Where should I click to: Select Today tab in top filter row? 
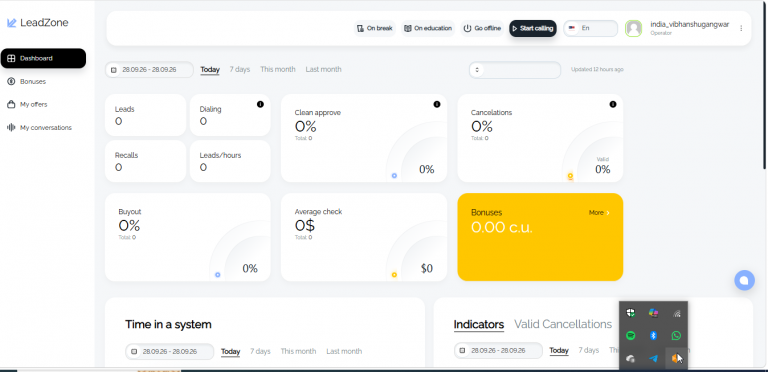coord(210,70)
